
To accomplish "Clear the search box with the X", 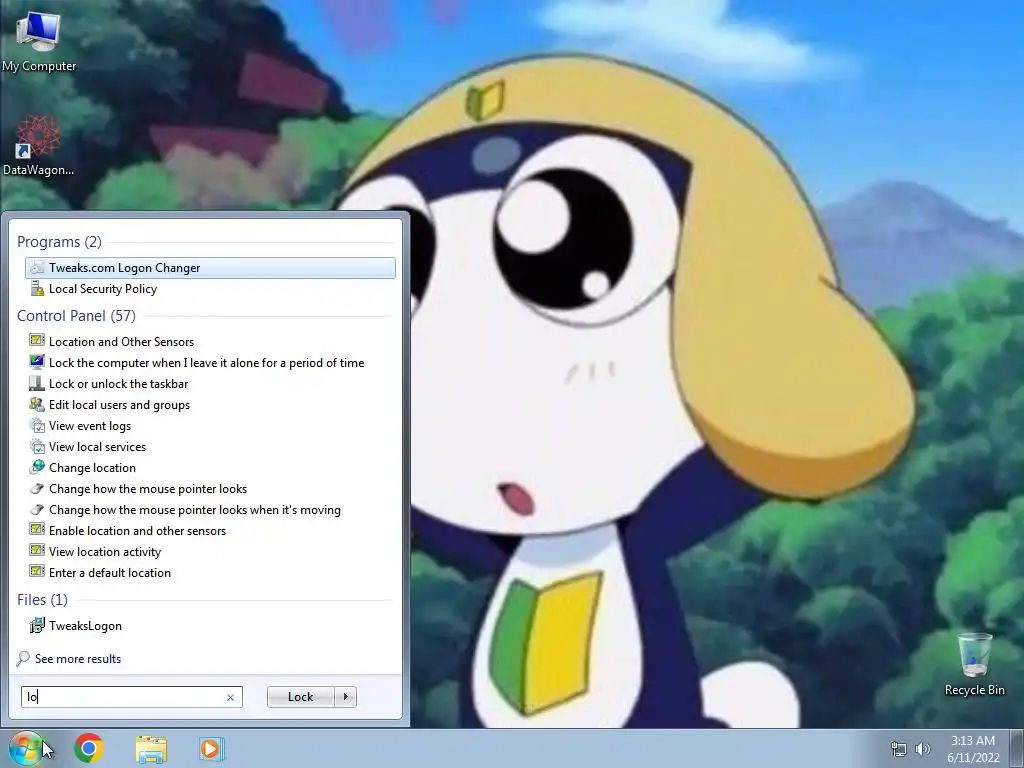I will click(230, 697).
